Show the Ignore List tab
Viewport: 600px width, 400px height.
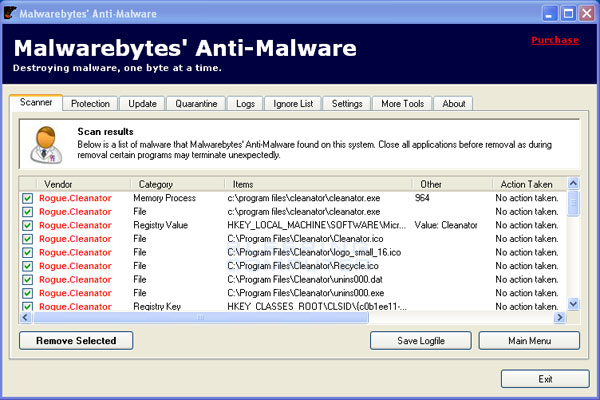pos(293,104)
